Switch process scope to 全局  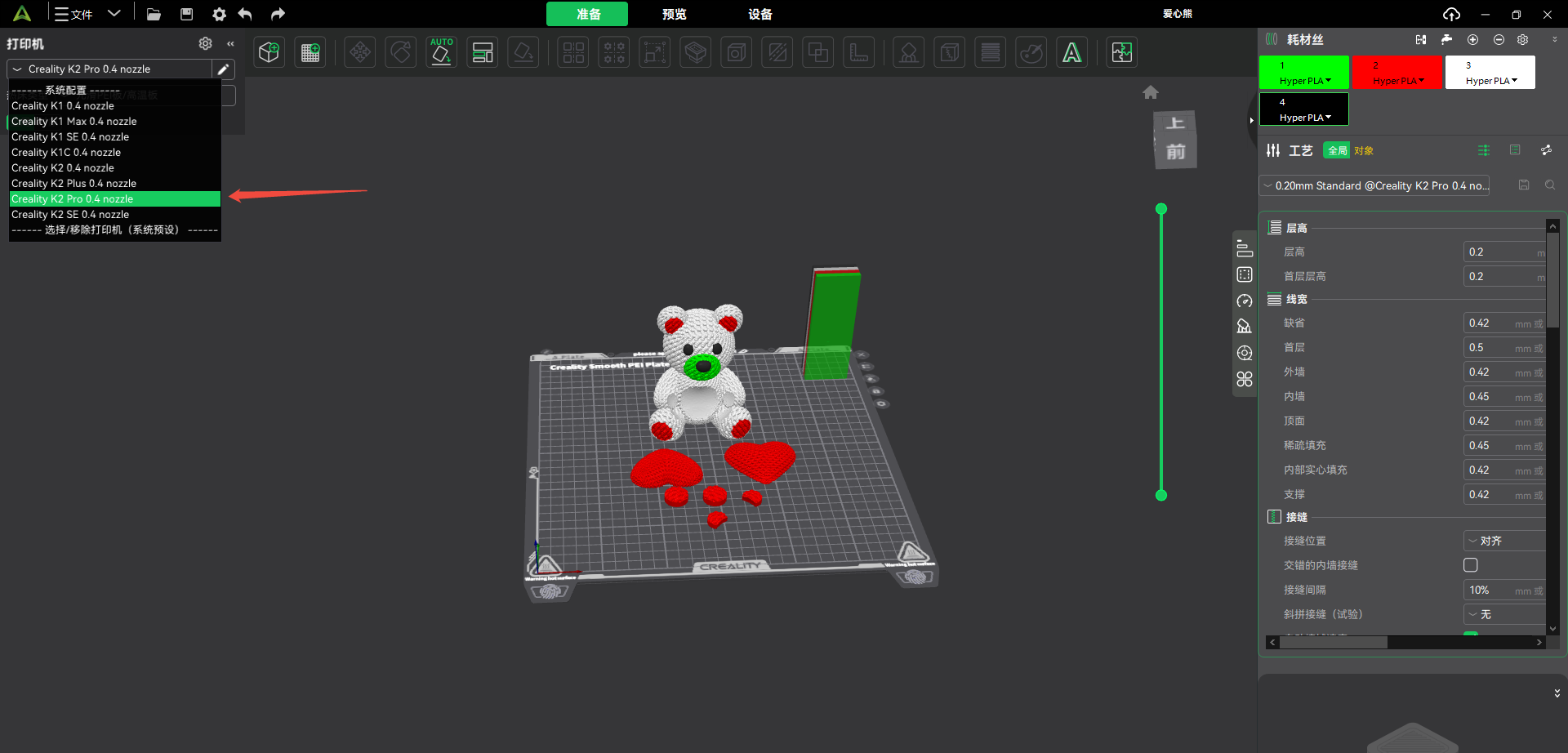[x=1337, y=150]
